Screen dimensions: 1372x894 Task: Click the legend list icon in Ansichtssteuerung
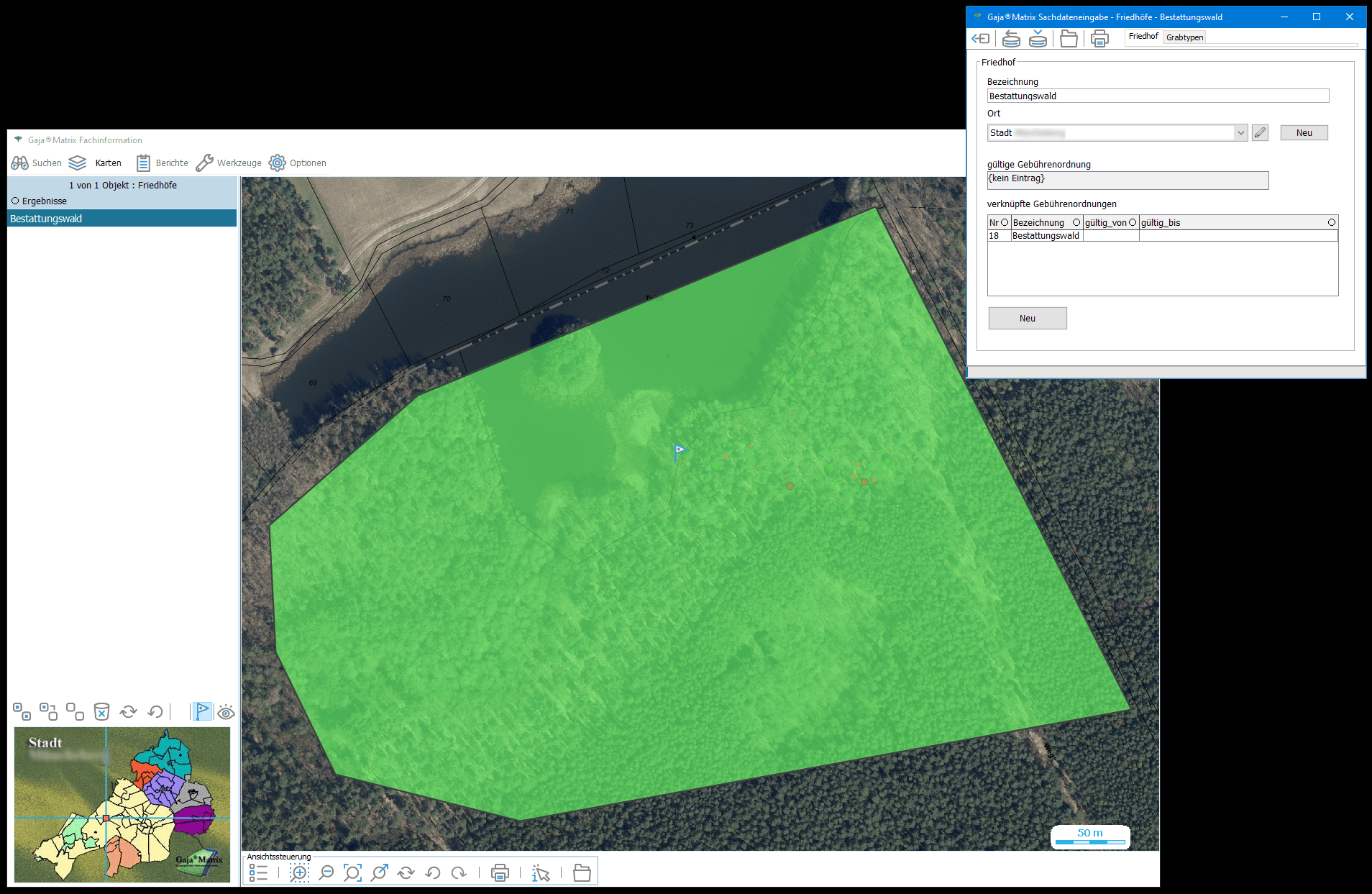[258, 873]
